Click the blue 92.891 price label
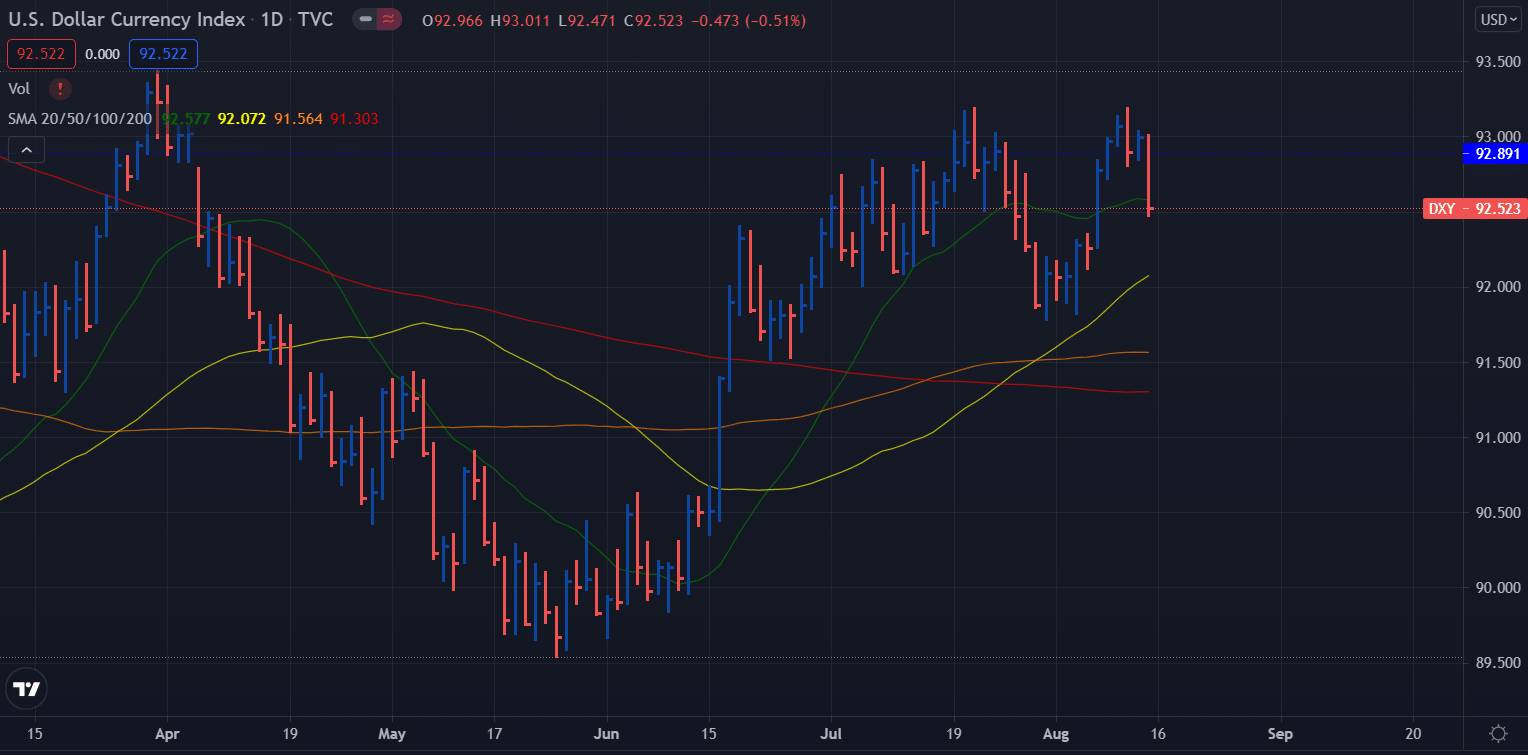This screenshot has width=1528, height=755. pos(1494,154)
